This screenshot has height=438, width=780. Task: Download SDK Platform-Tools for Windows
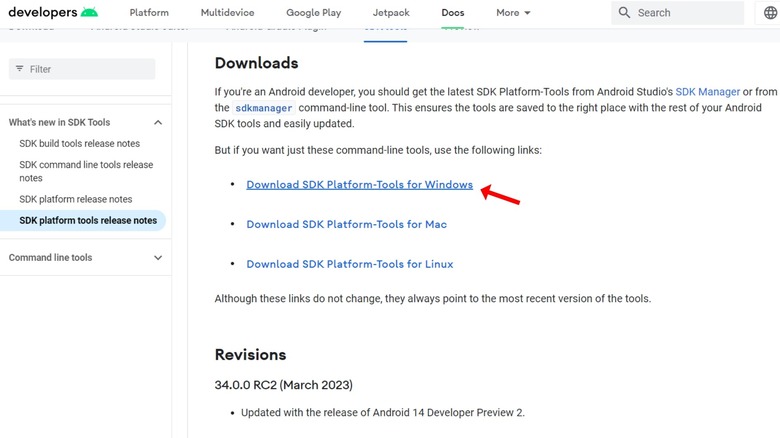point(359,185)
